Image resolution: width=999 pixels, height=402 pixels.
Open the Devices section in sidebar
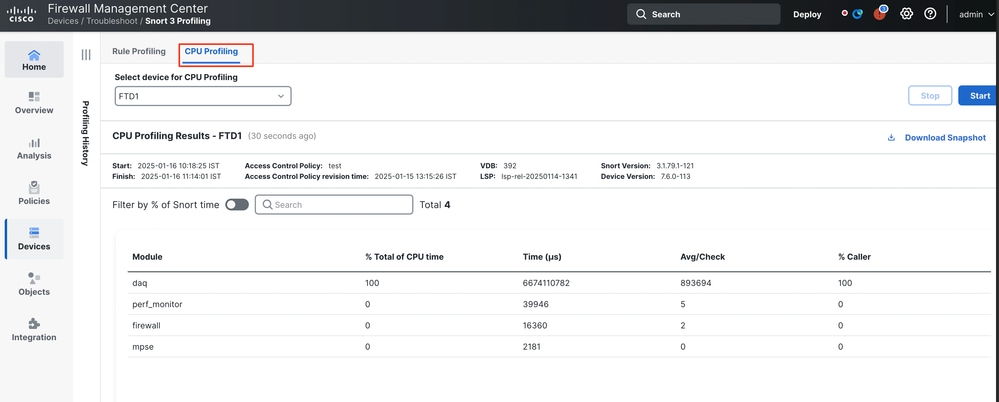click(34, 239)
